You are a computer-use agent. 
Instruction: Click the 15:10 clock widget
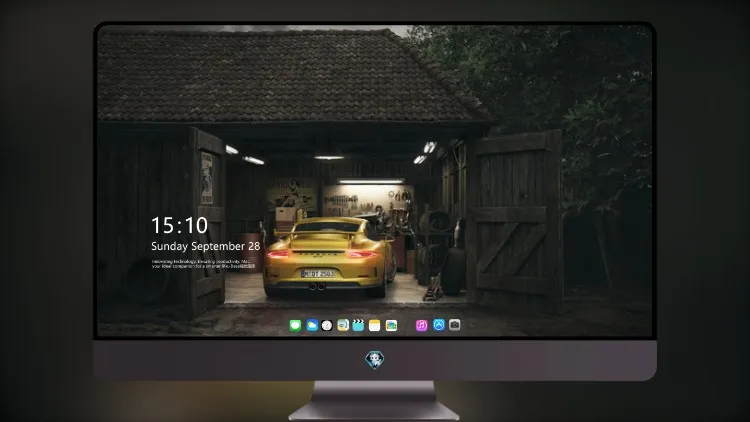tap(179, 225)
